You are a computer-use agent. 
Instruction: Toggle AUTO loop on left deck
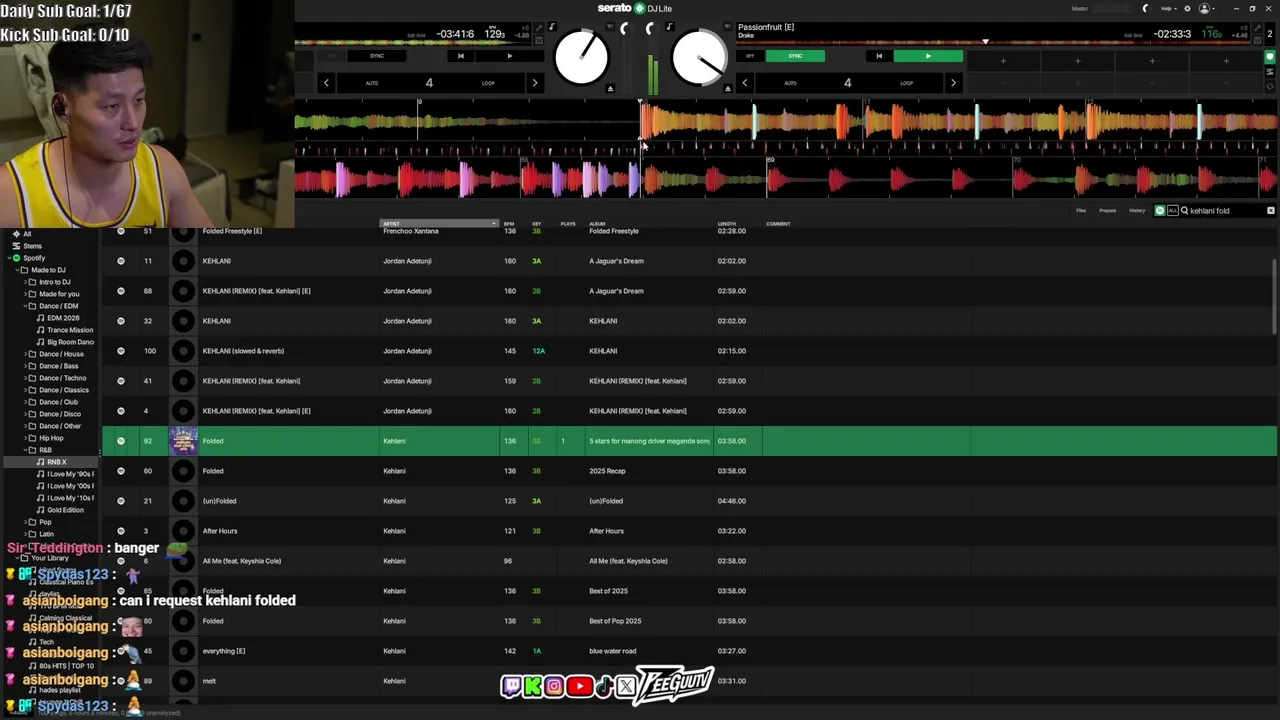[372, 83]
